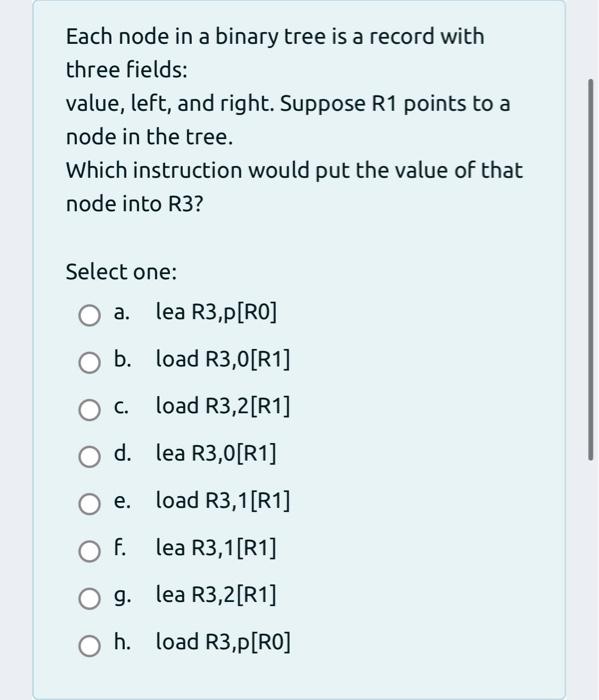Select radio option h: load R3,p[R0]
The width and height of the screenshot is (599, 700).
pyautogui.click(x=89, y=646)
